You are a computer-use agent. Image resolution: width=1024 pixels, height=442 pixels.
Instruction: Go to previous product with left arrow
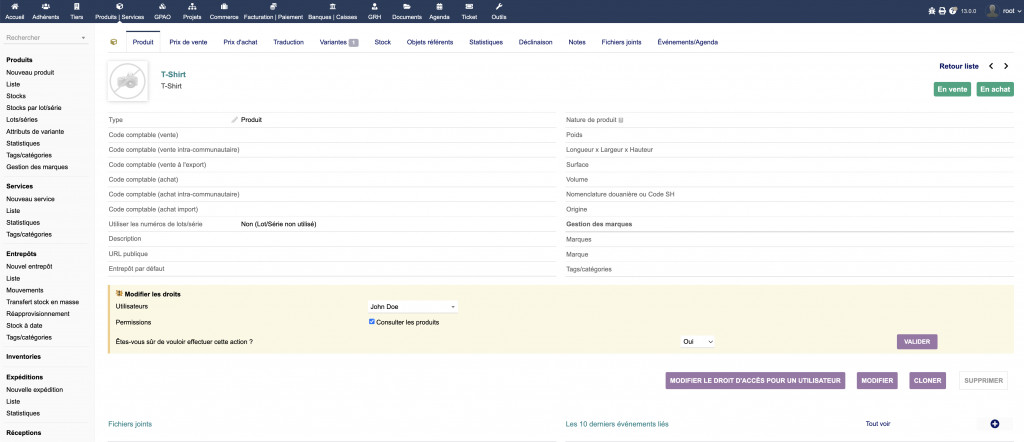(991, 65)
